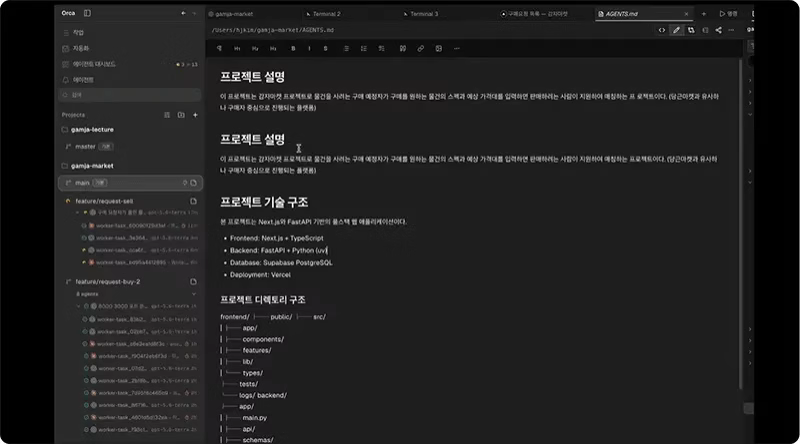
Task: Click the file icon beside feature/request-sell
Action: point(193,201)
